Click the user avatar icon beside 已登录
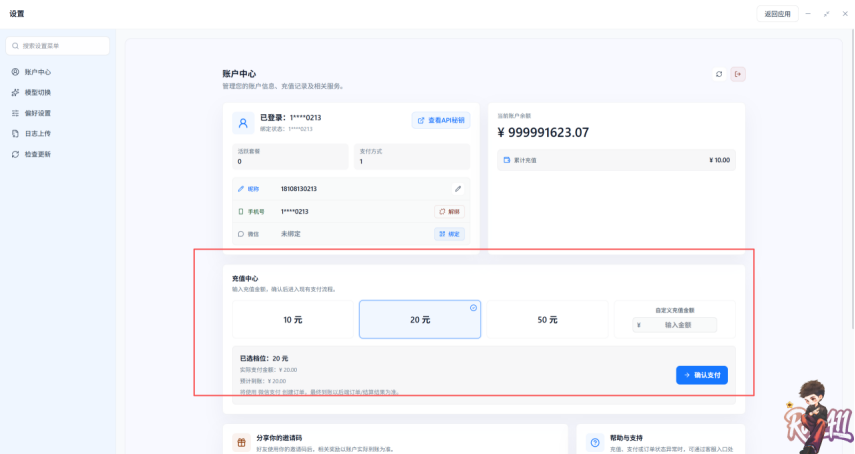 (x=243, y=123)
